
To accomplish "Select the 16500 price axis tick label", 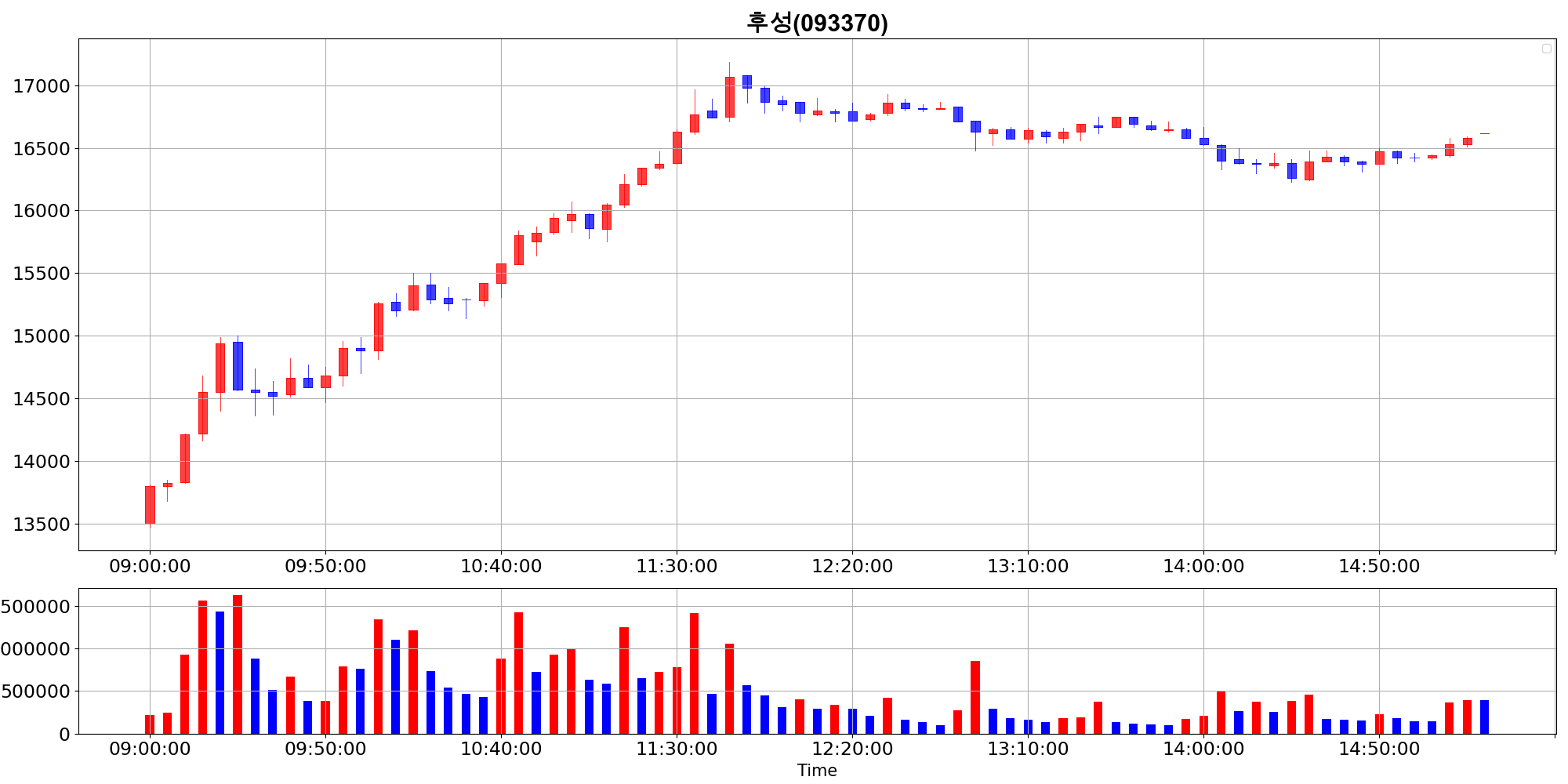I will point(42,149).
